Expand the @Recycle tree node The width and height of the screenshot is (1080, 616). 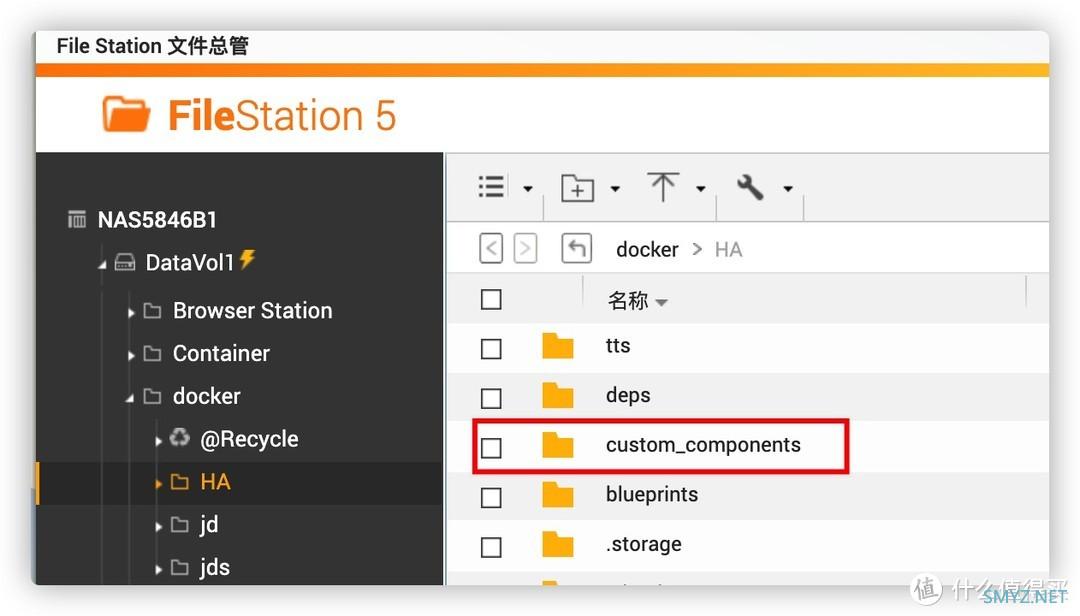click(x=158, y=441)
